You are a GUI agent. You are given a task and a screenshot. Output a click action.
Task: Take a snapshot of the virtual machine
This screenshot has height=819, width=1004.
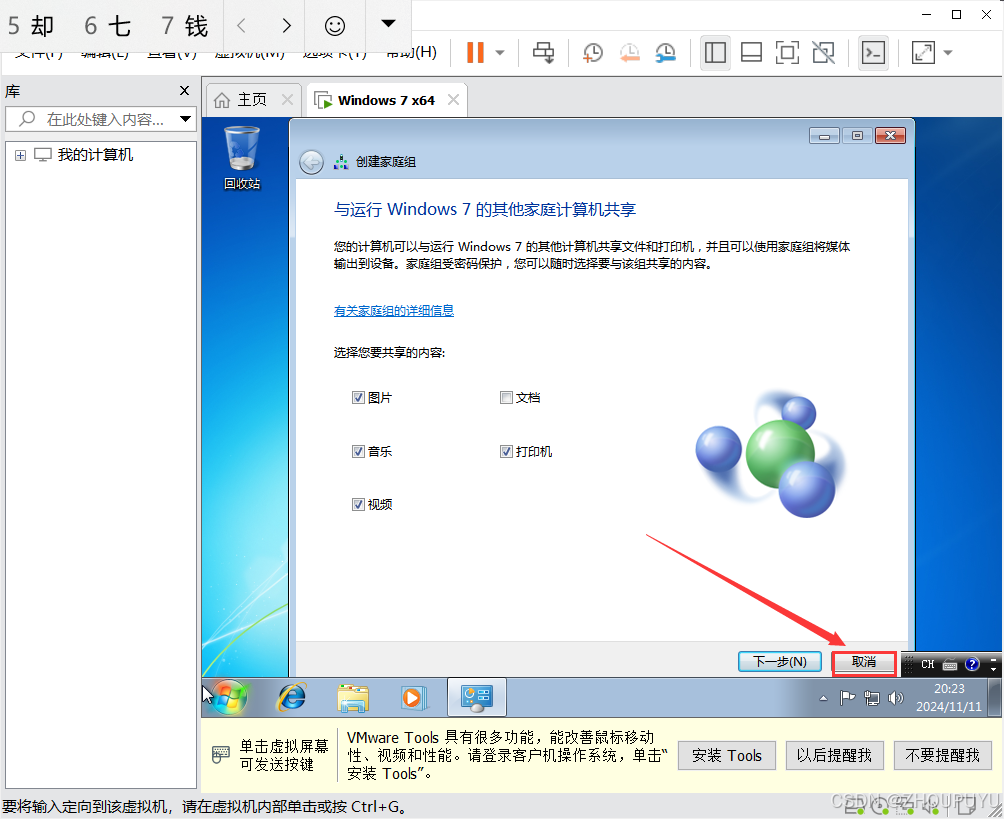pos(593,53)
